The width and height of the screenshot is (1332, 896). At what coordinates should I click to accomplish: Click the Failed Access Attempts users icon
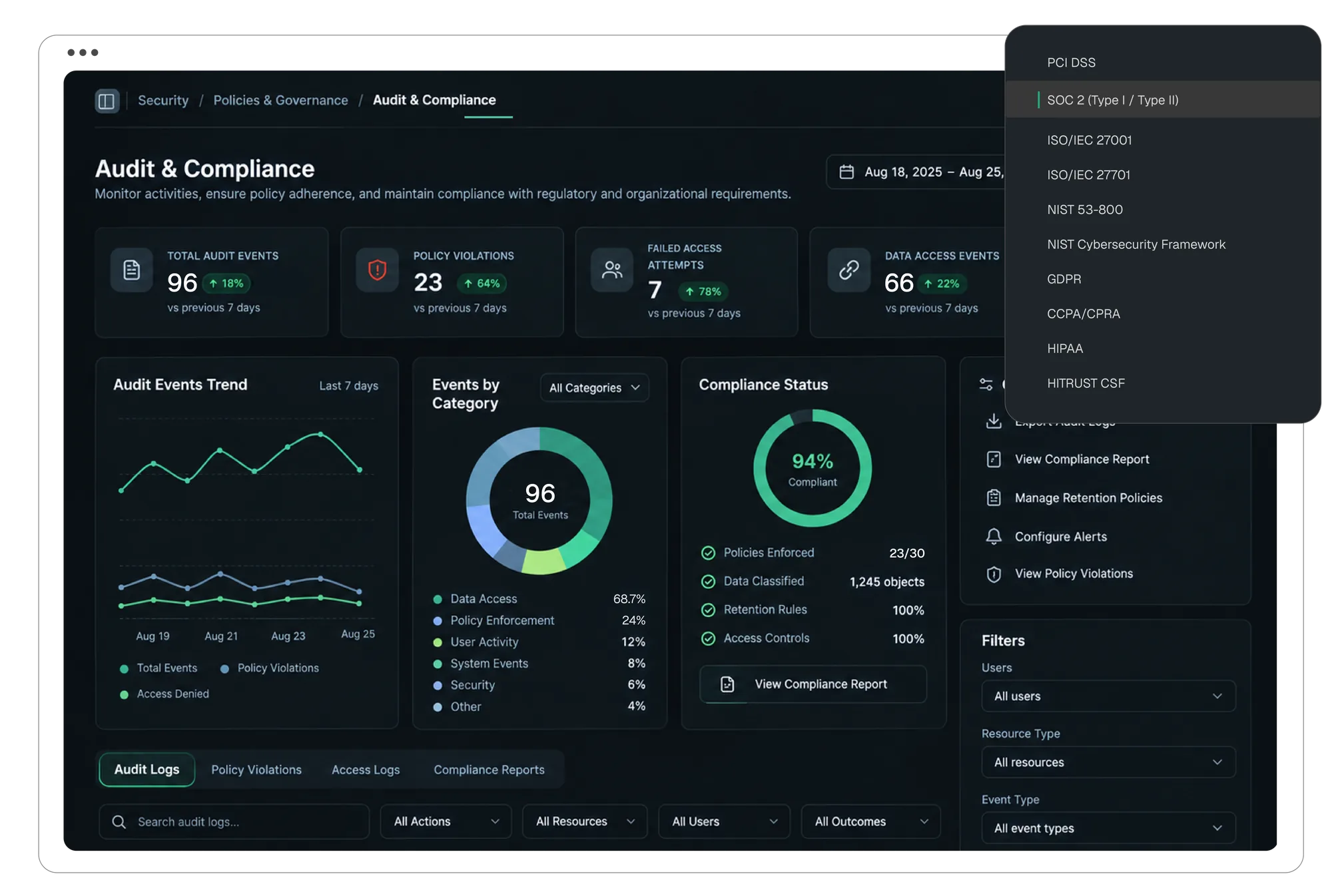click(x=612, y=270)
